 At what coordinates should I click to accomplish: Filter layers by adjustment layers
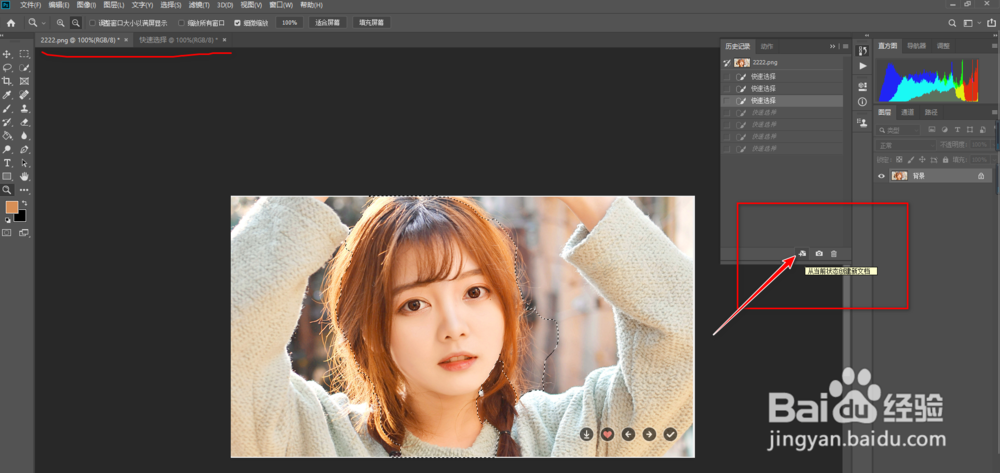945,130
